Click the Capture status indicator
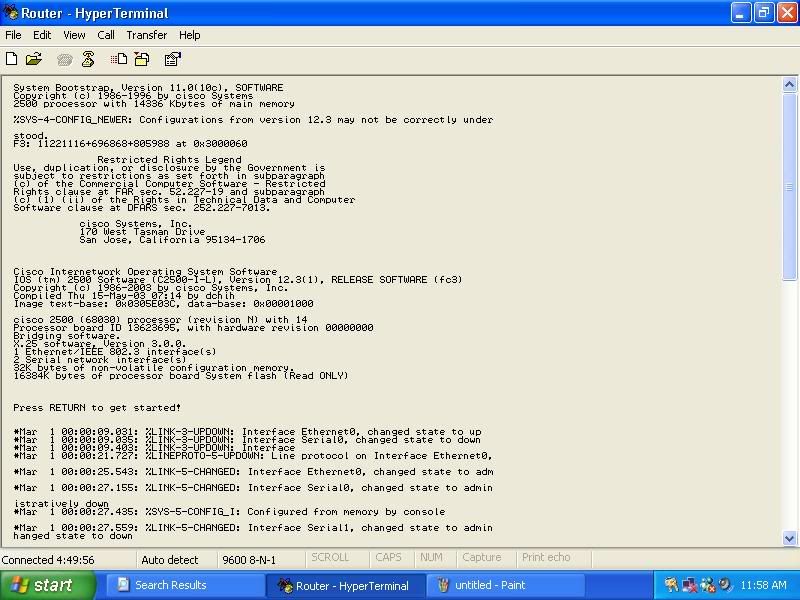 click(482, 558)
